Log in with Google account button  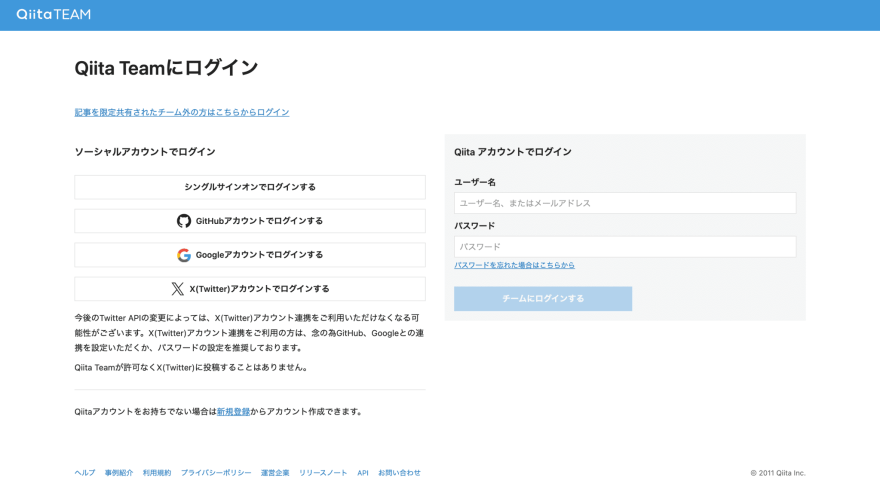(x=250, y=255)
